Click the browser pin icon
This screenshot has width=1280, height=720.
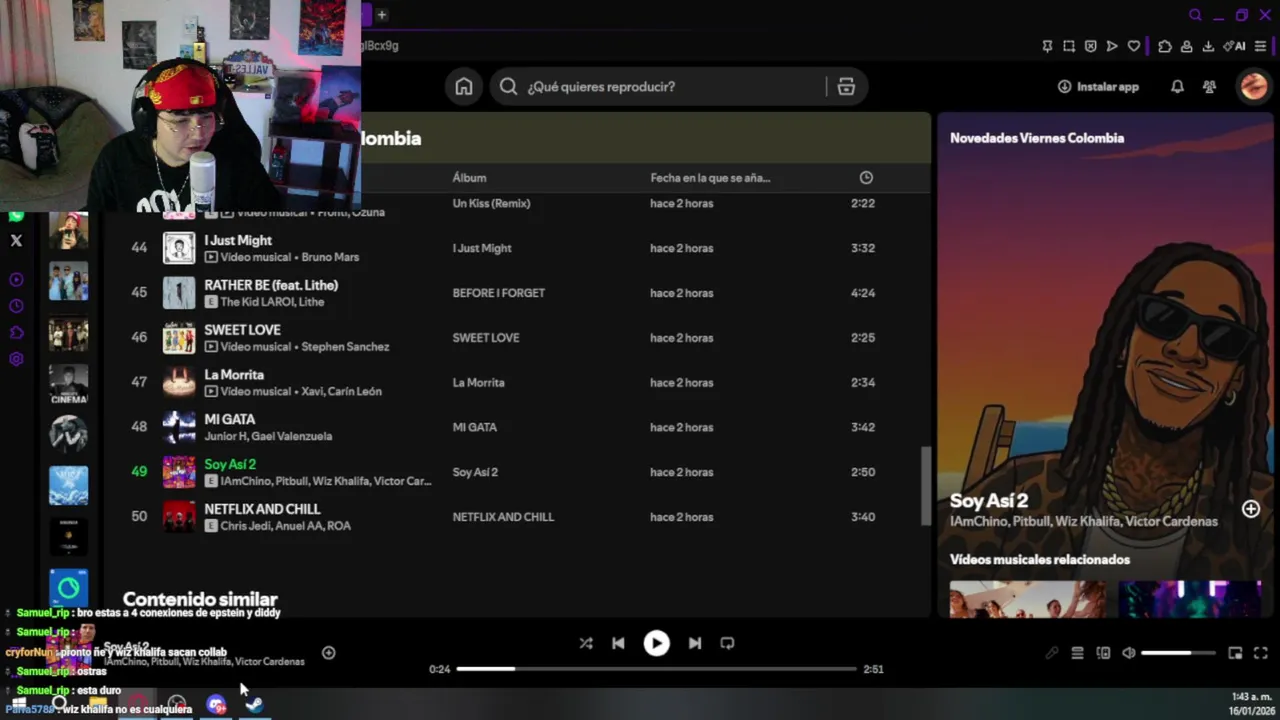pos(1047,46)
